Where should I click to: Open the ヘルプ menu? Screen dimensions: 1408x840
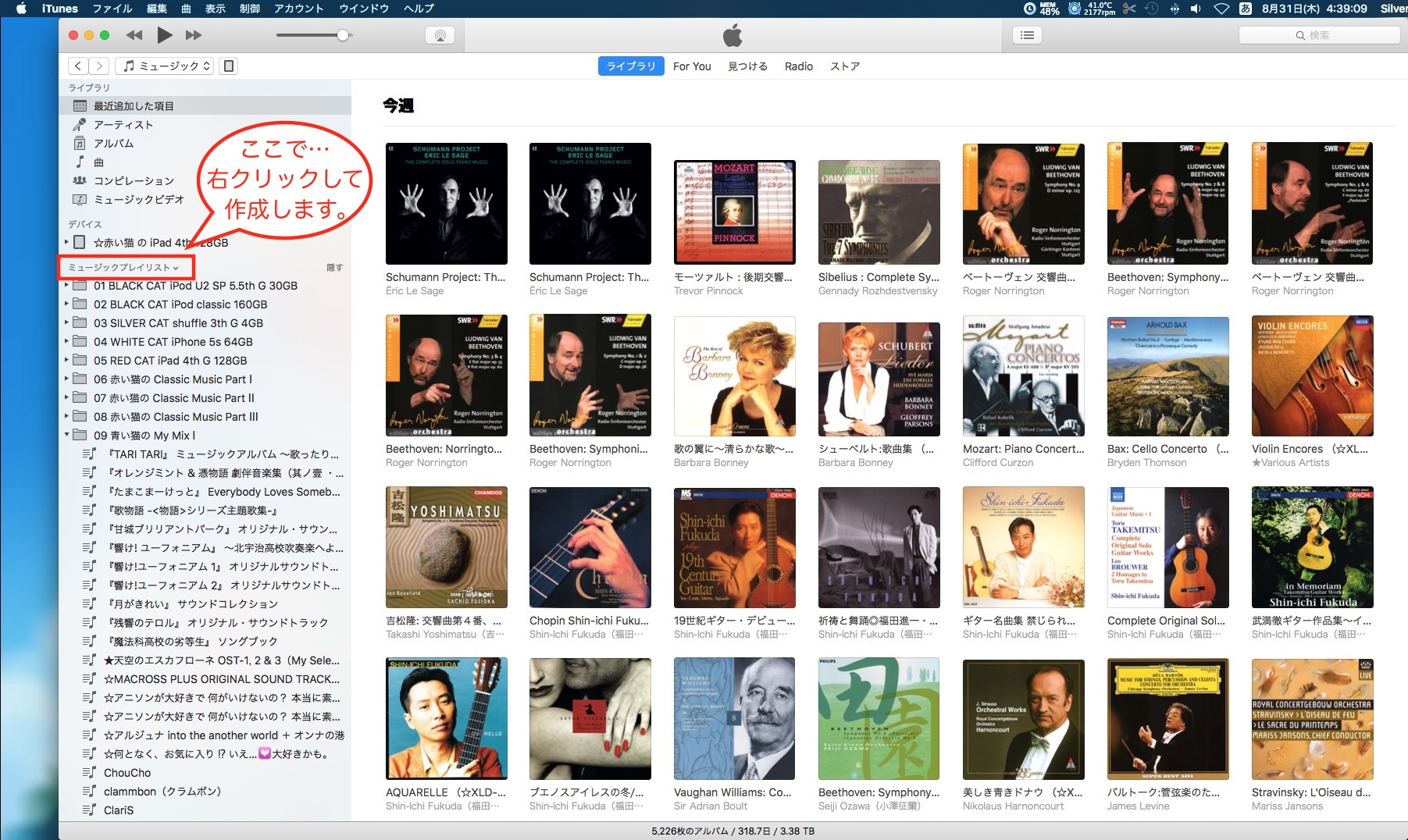pyautogui.click(x=419, y=9)
